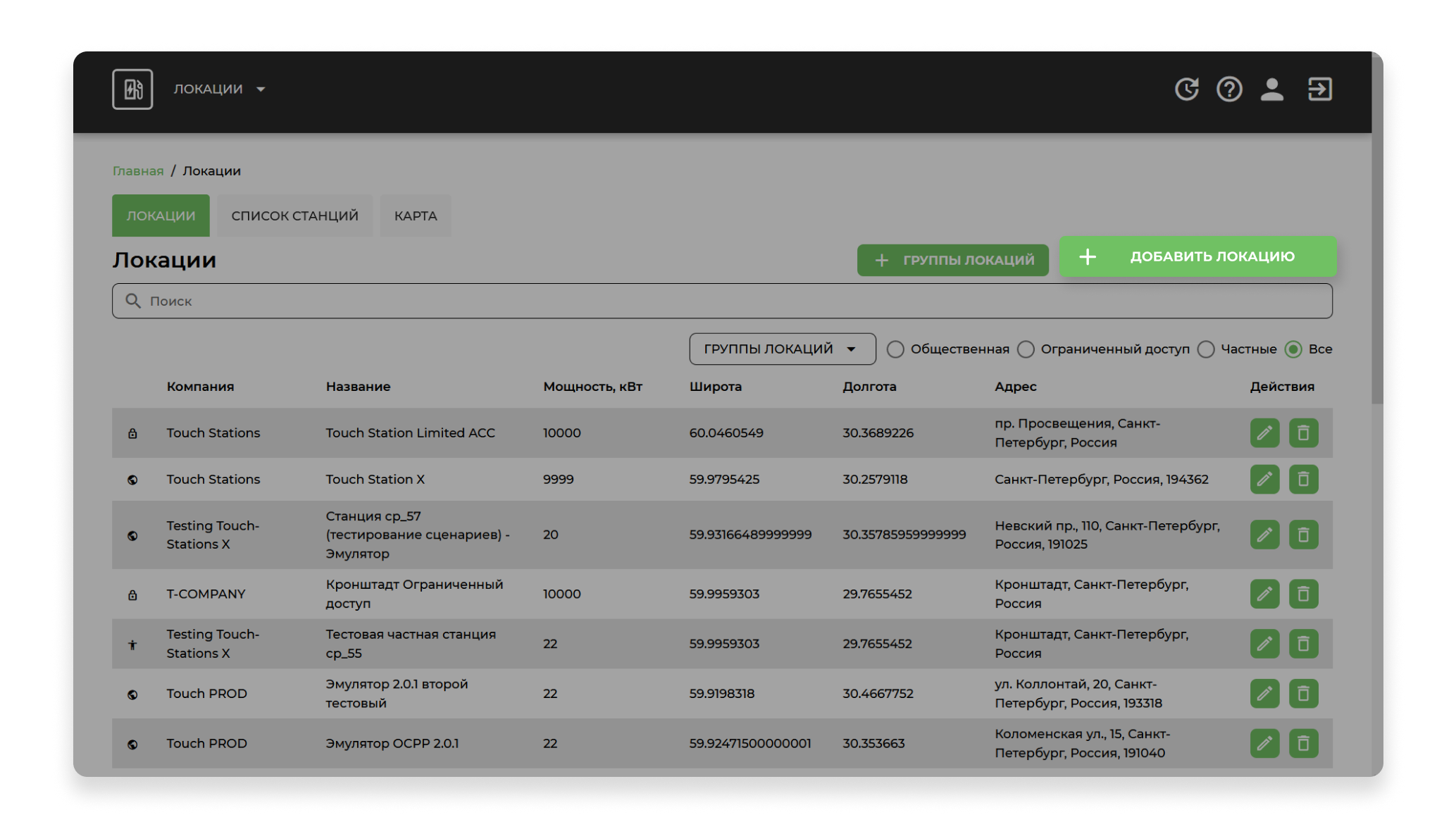Select the Общественная radio filter
This screenshot has height=829, width=1456.
click(x=895, y=349)
